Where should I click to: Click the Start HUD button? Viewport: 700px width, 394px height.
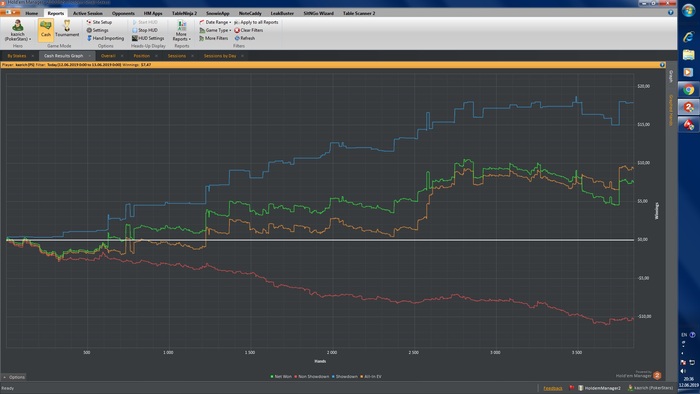(145, 22)
